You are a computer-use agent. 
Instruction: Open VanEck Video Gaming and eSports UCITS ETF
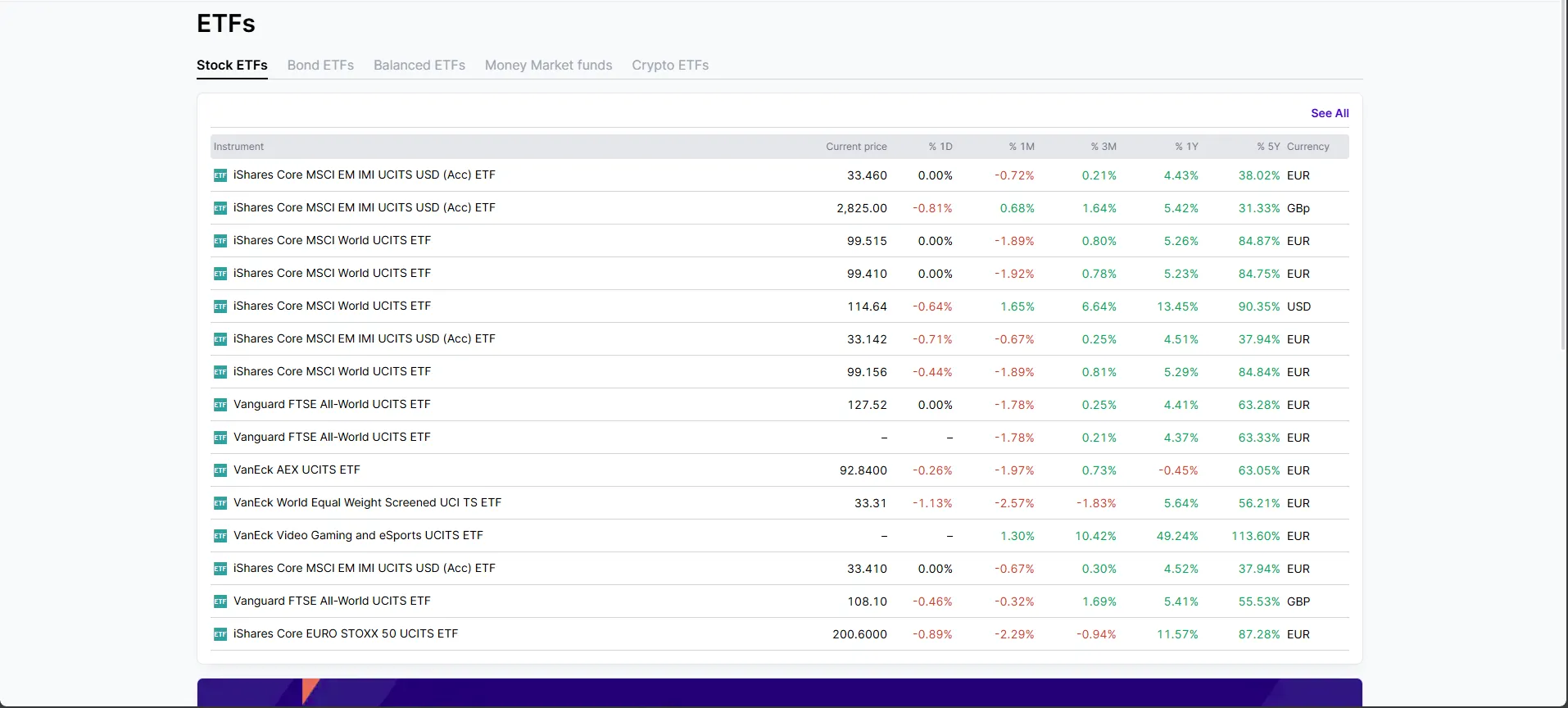(358, 535)
